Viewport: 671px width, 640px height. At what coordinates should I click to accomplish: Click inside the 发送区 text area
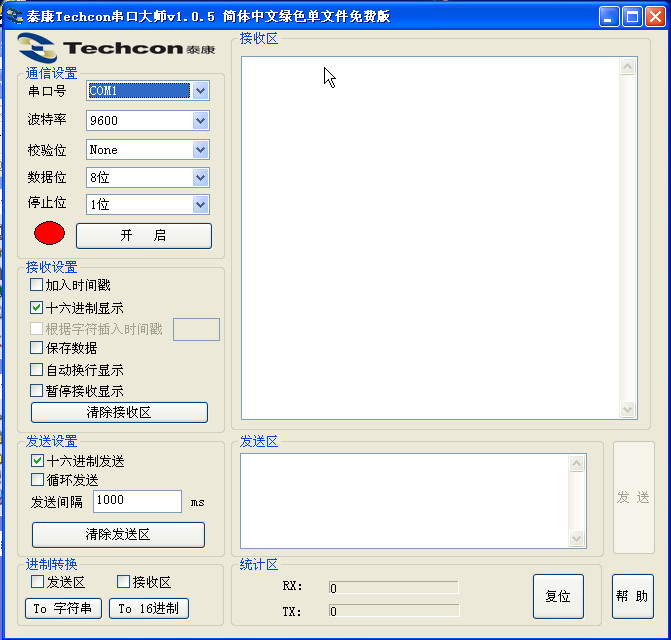[404, 501]
